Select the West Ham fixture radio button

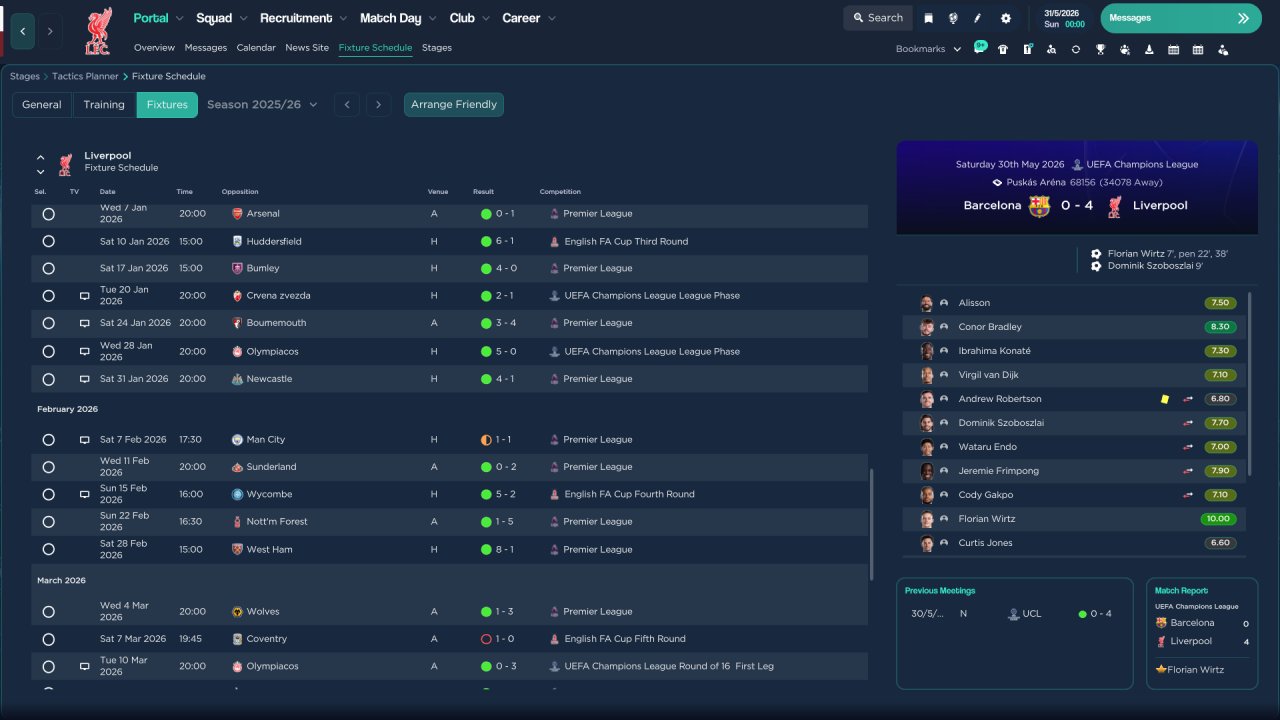pos(48,550)
